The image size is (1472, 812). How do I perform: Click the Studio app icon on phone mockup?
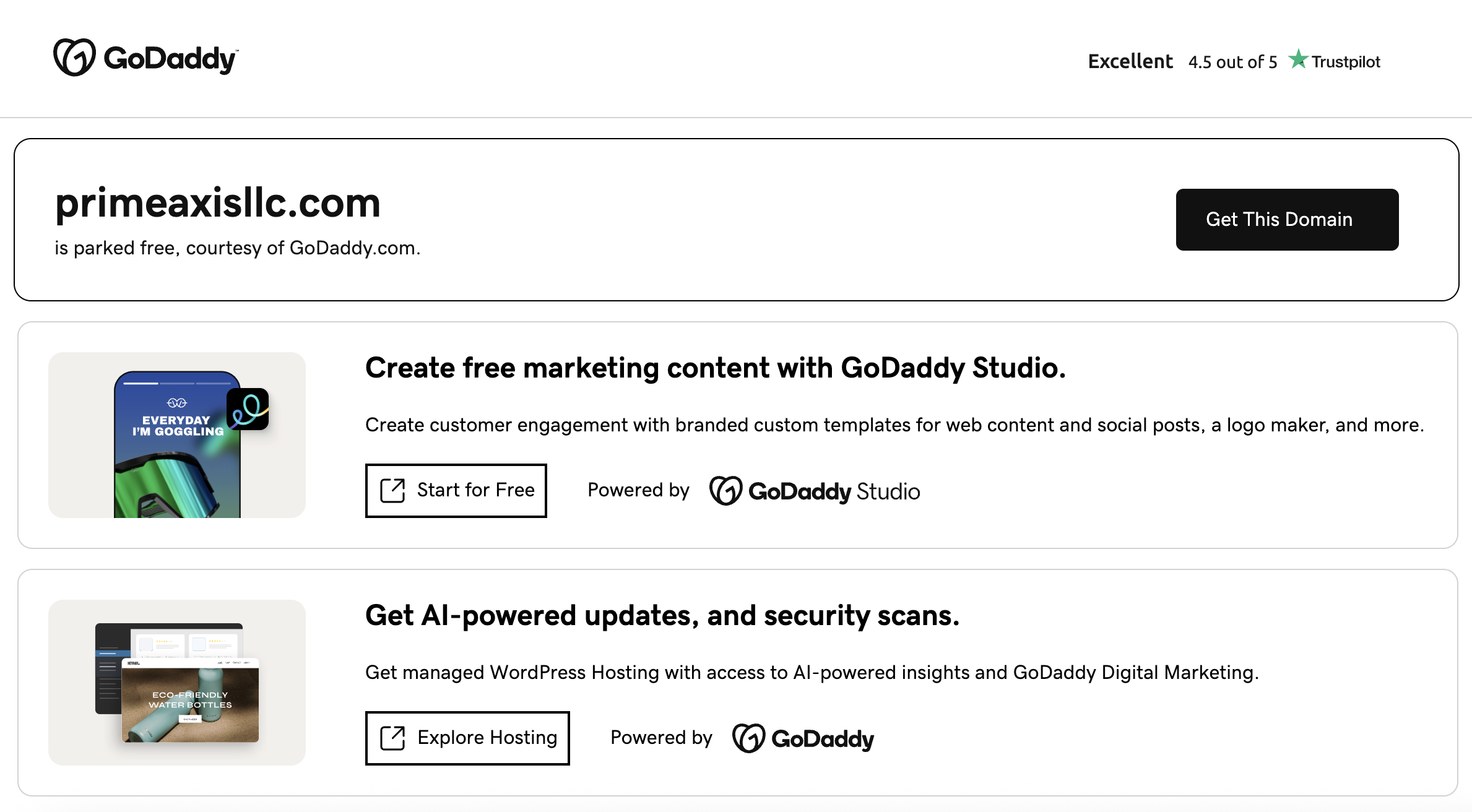248,409
